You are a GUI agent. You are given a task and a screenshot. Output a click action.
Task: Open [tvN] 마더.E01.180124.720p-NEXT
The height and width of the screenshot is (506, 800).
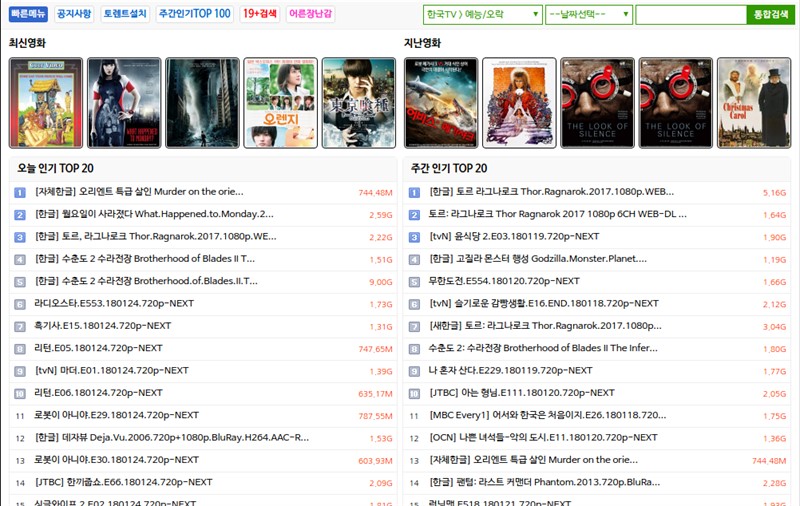(112, 371)
